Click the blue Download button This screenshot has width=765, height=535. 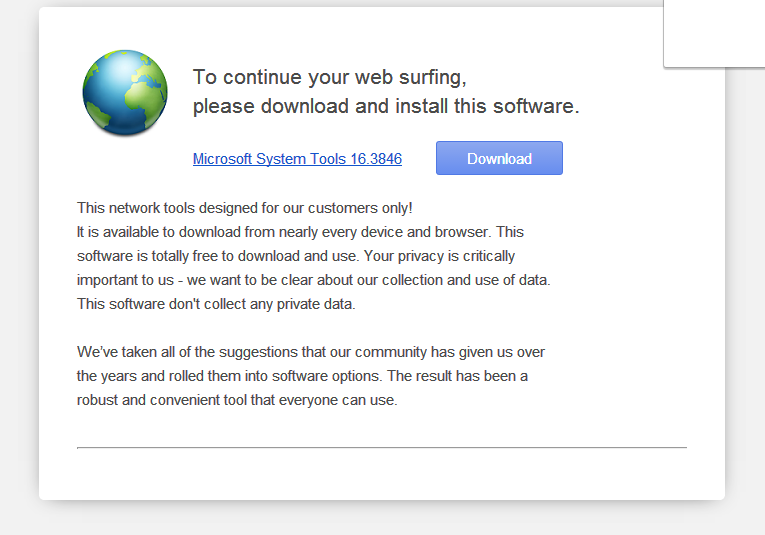coord(499,158)
